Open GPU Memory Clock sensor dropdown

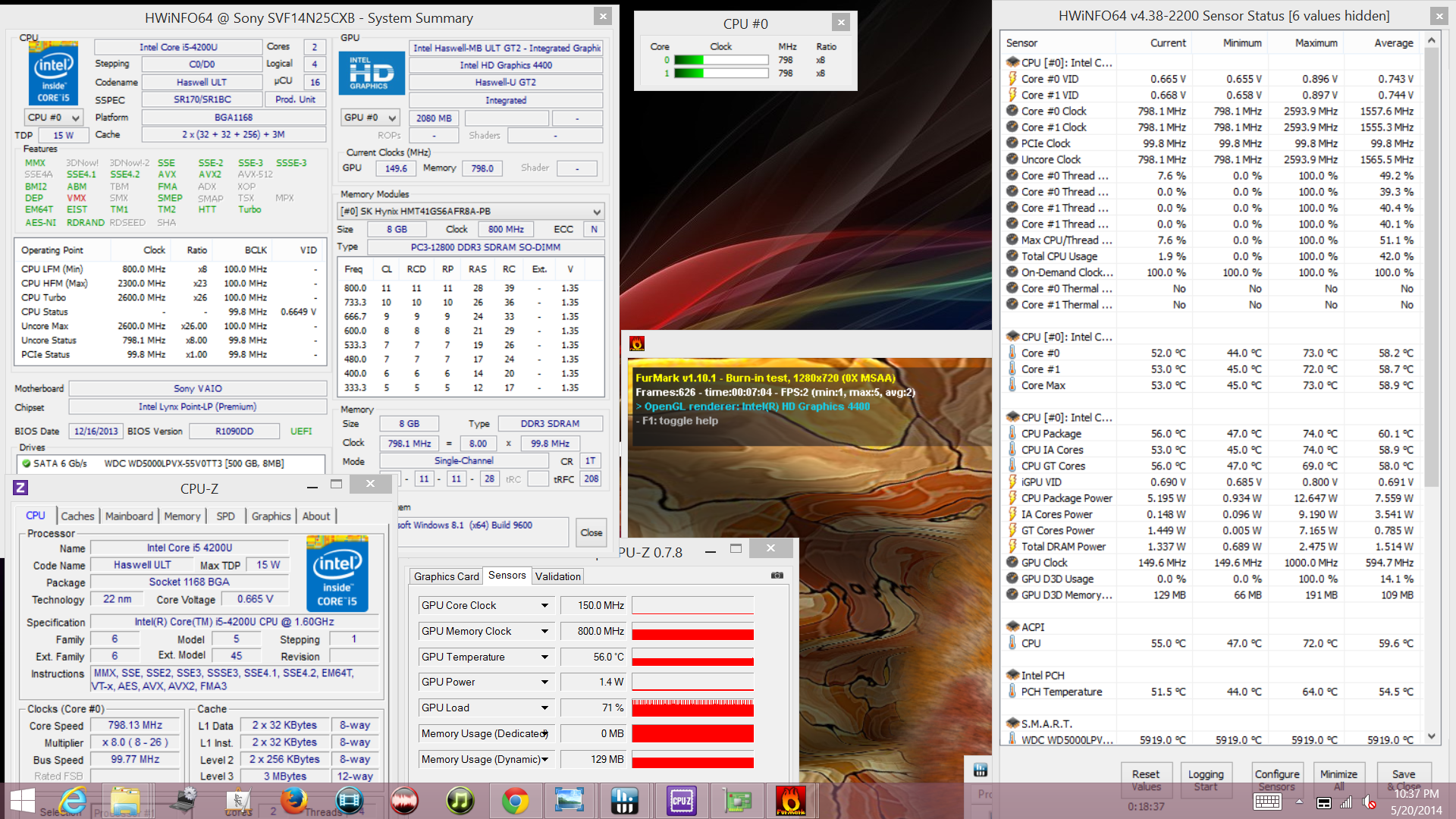point(544,631)
